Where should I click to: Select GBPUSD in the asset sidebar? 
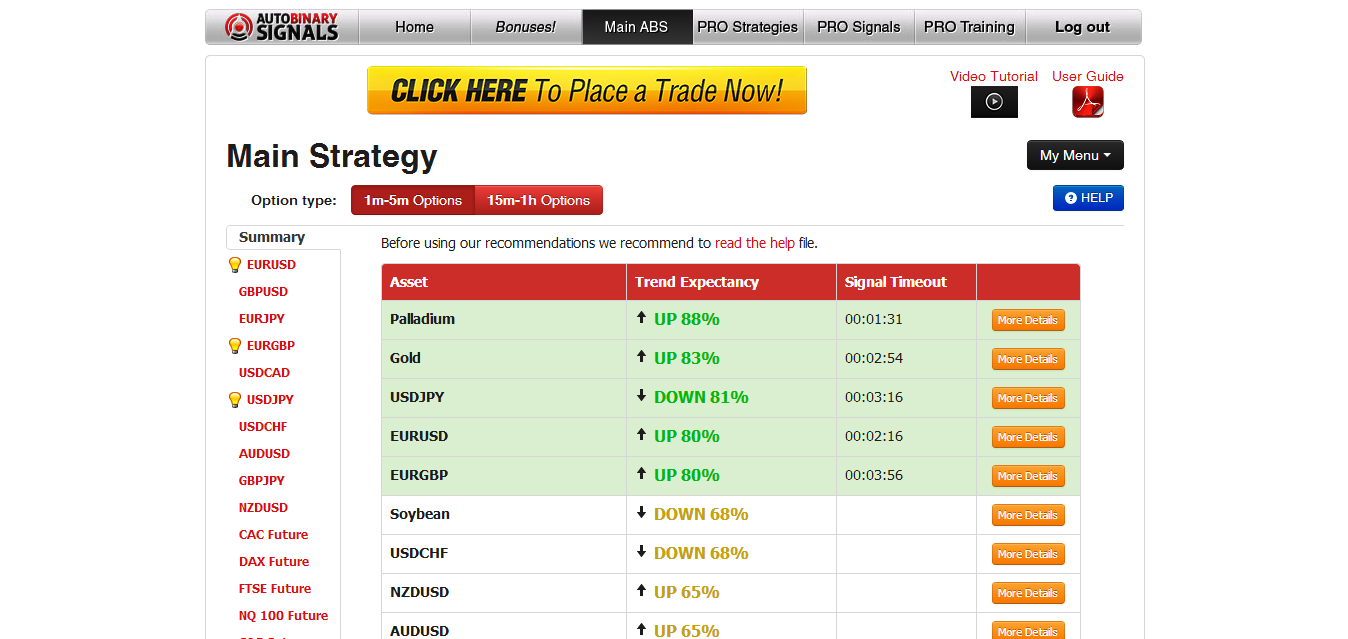(x=263, y=292)
